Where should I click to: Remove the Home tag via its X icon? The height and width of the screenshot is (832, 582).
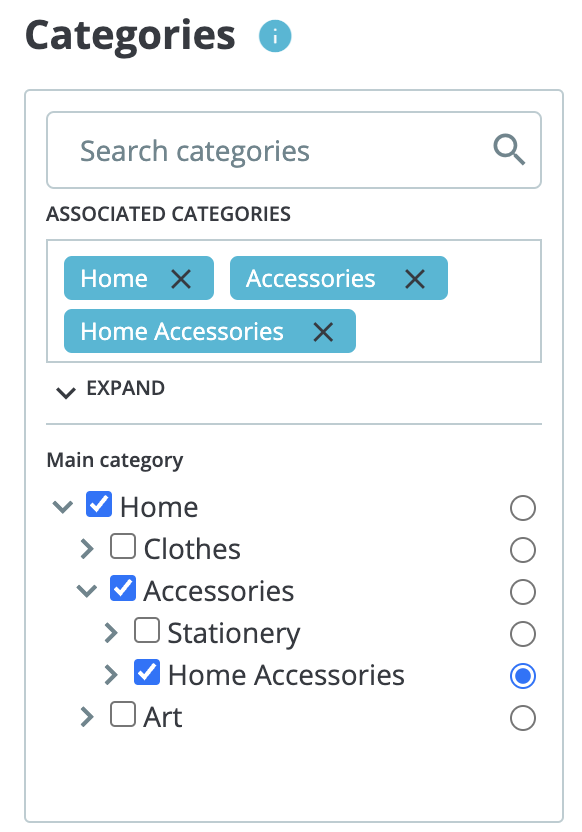182,278
